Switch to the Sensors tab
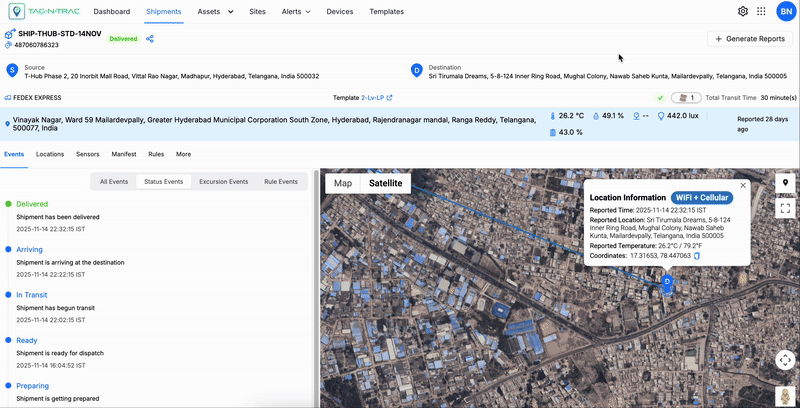Image resolution: width=800 pixels, height=408 pixels. [88, 154]
